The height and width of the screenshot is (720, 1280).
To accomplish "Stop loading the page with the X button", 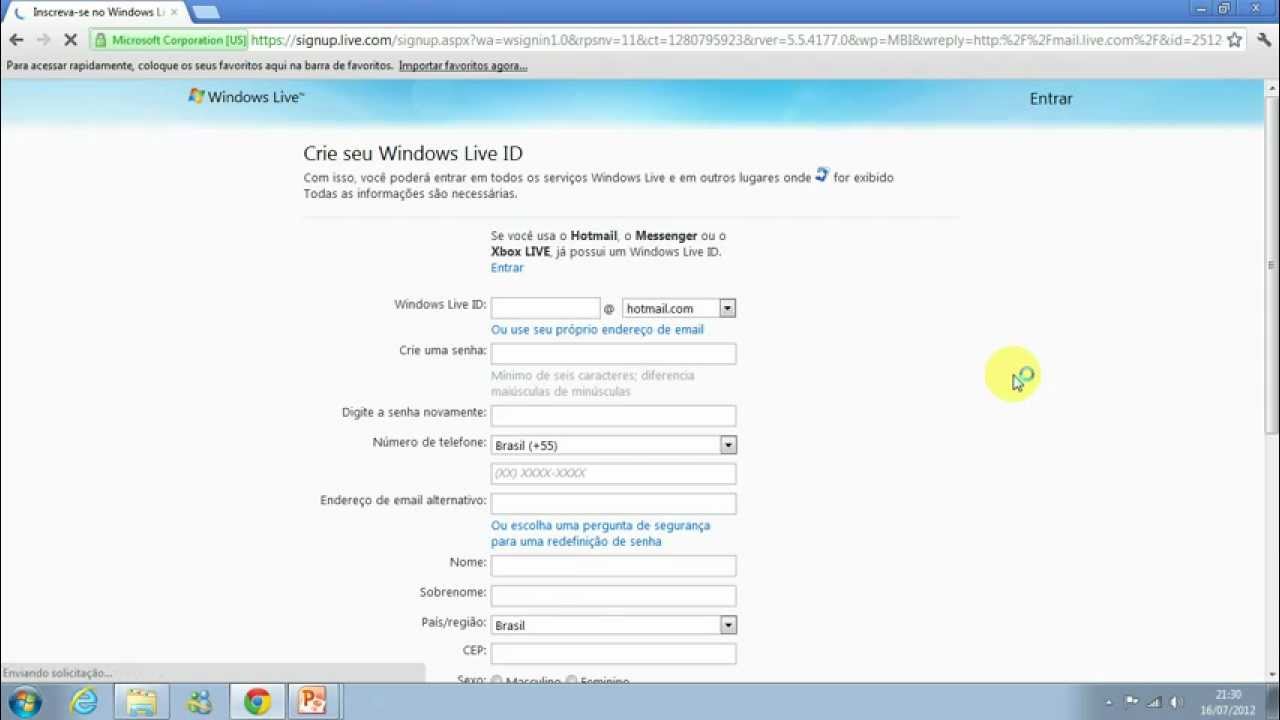I will tap(71, 40).
